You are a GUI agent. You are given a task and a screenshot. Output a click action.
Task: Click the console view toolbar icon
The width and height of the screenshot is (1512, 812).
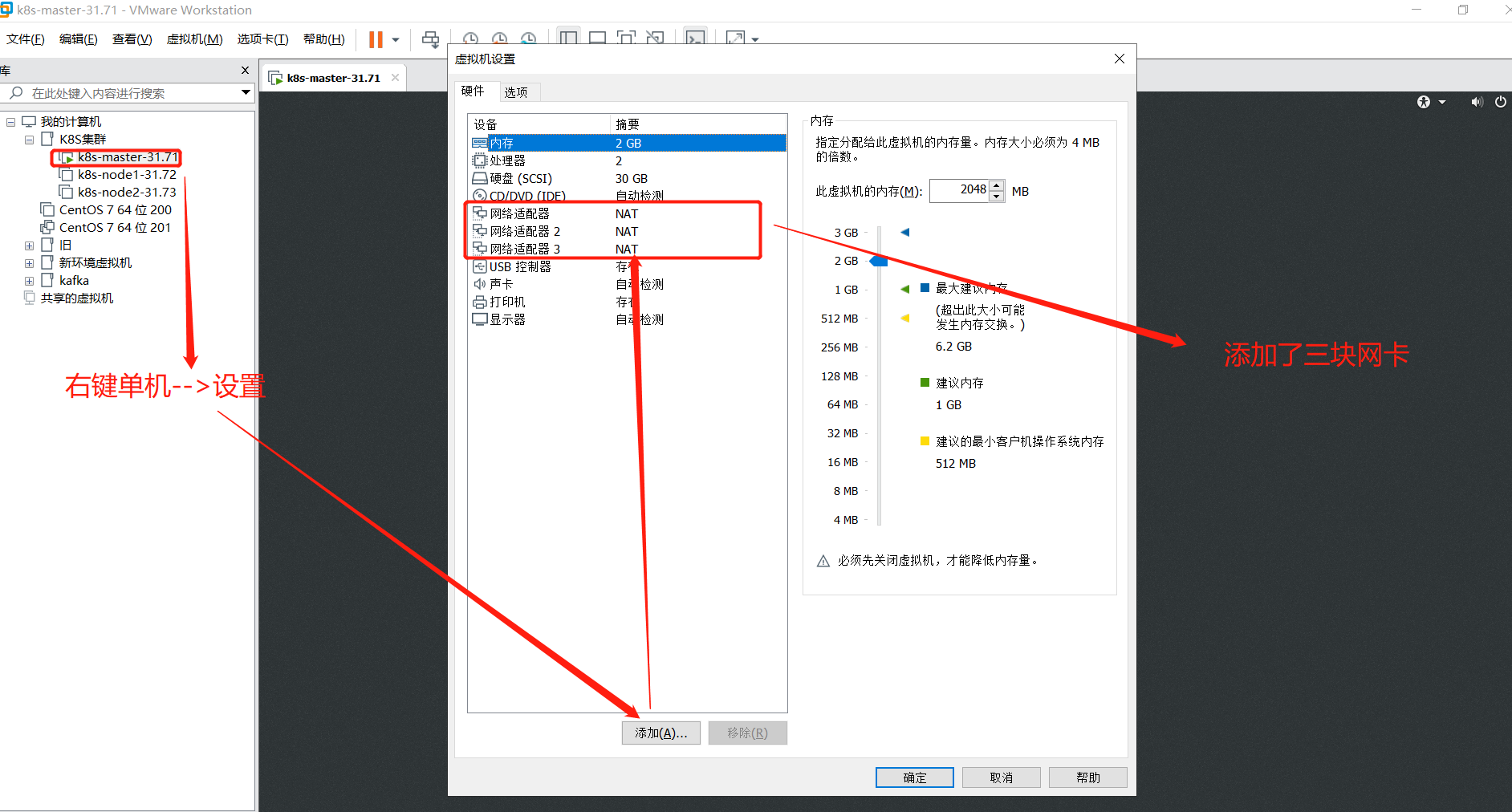[x=695, y=38]
